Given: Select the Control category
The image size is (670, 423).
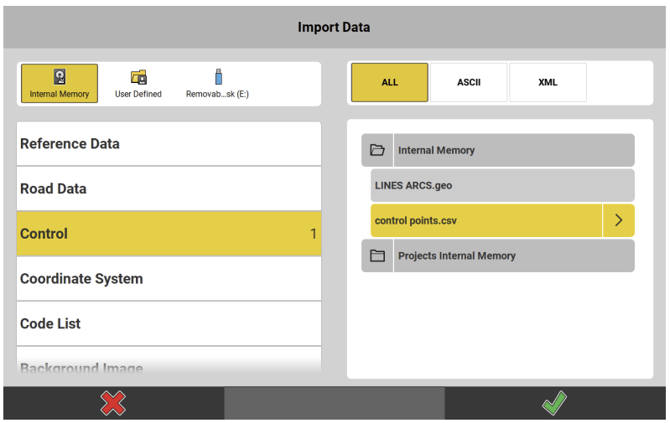Looking at the screenshot, I should tap(169, 234).
